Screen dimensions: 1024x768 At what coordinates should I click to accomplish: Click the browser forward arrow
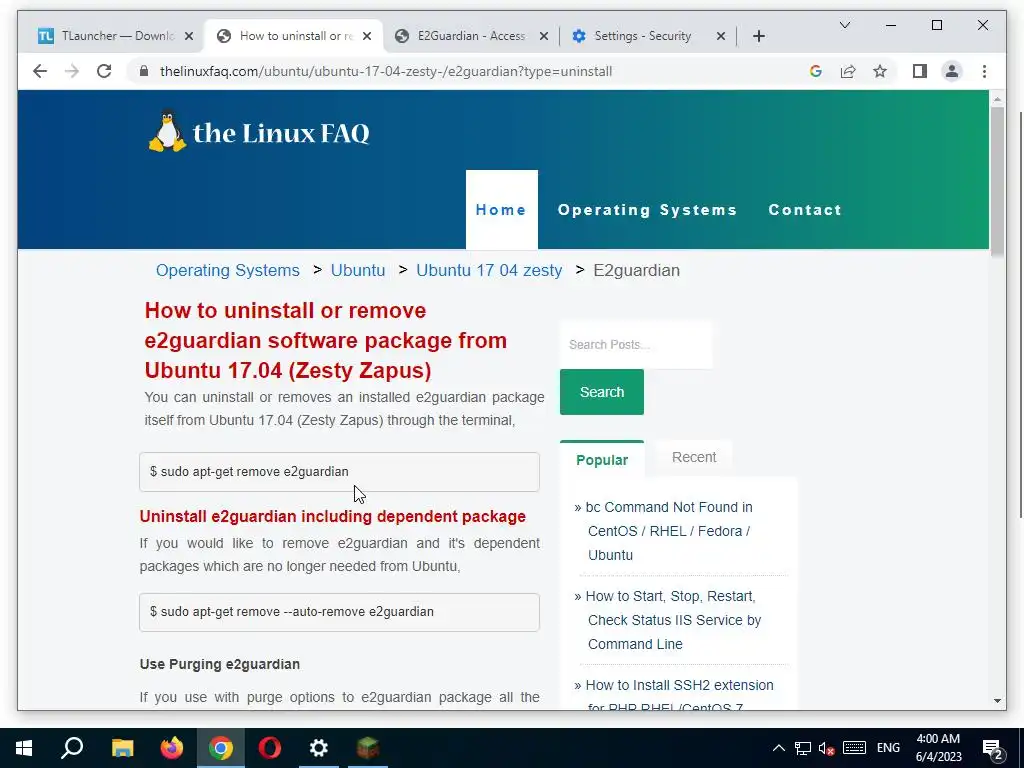pyautogui.click(x=72, y=71)
